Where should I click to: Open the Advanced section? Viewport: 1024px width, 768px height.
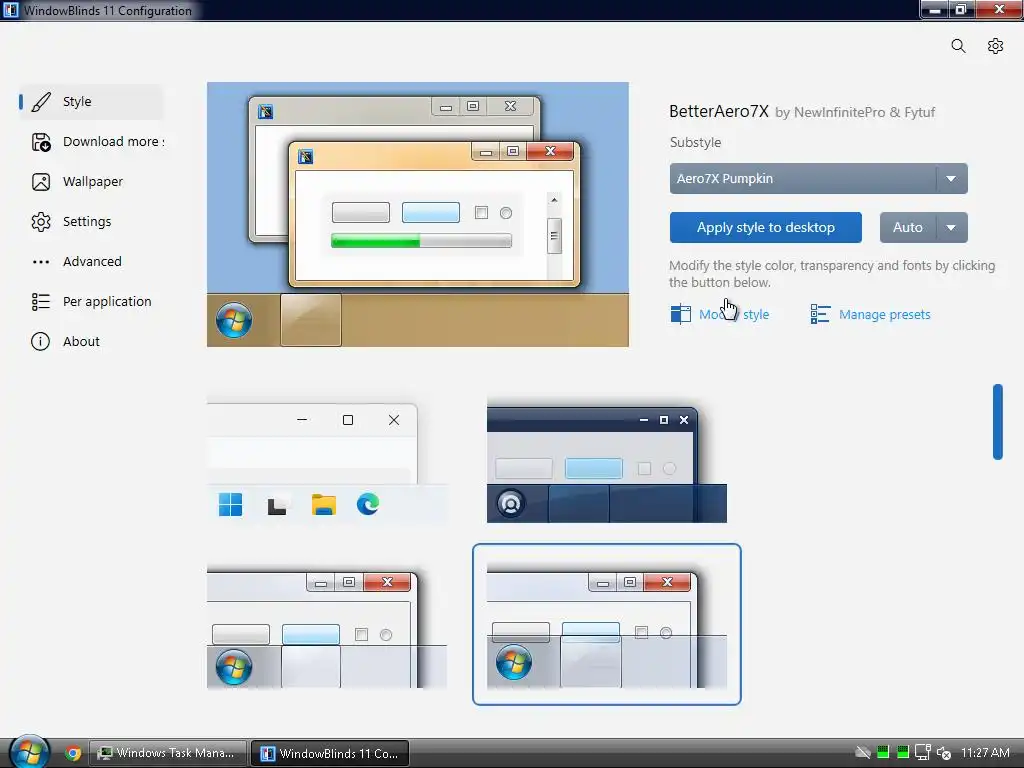91,261
